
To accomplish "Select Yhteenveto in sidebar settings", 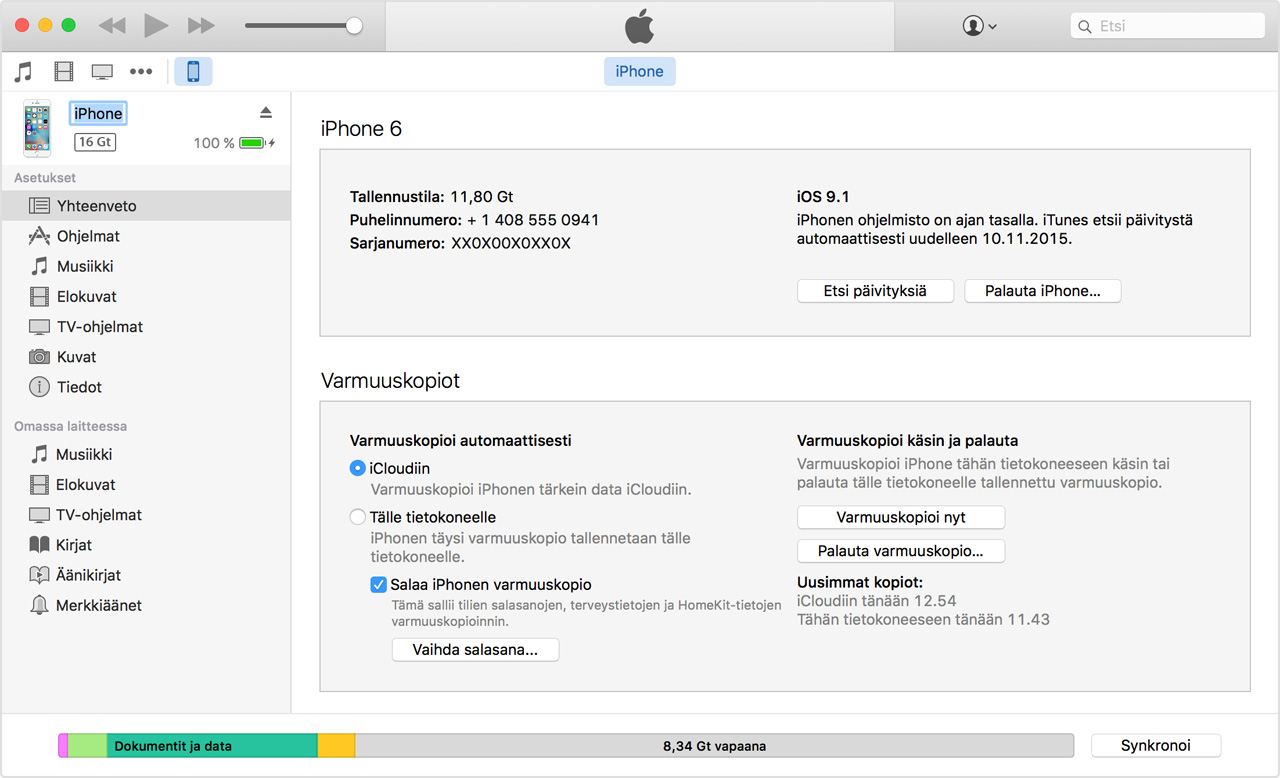I will [x=146, y=206].
